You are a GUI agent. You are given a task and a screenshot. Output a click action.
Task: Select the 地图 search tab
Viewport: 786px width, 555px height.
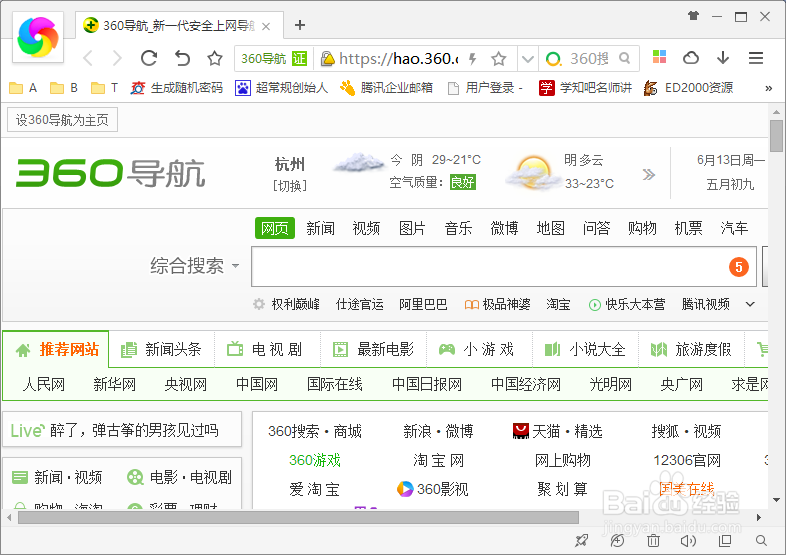[x=550, y=228]
